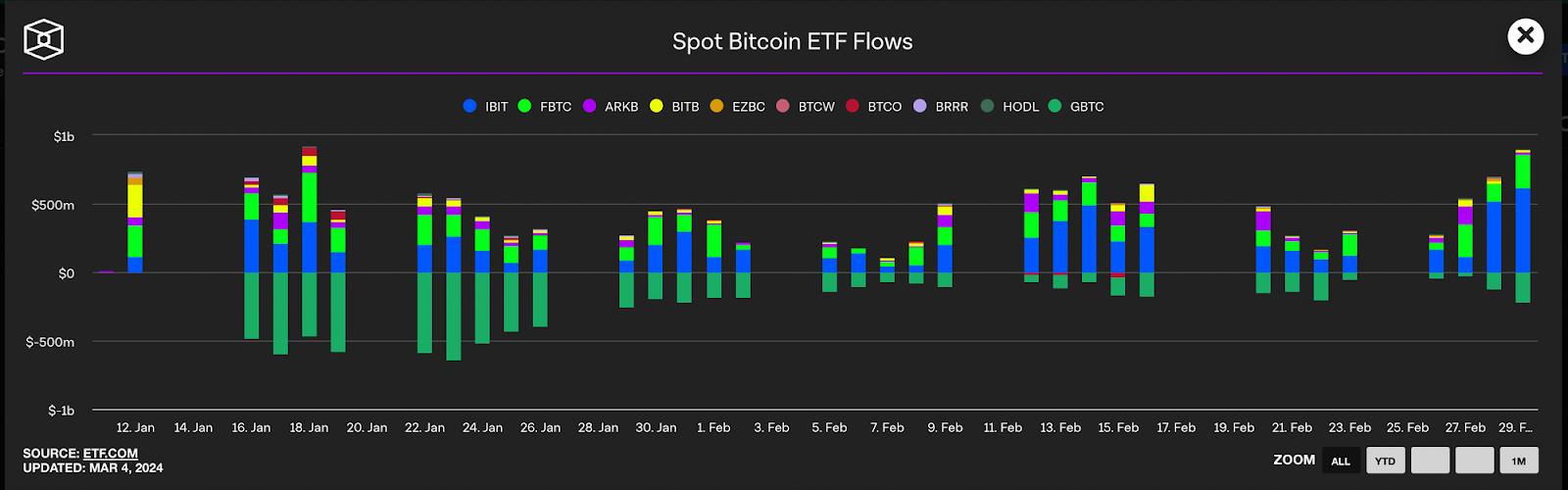Set zoom range to 1M

click(1519, 461)
